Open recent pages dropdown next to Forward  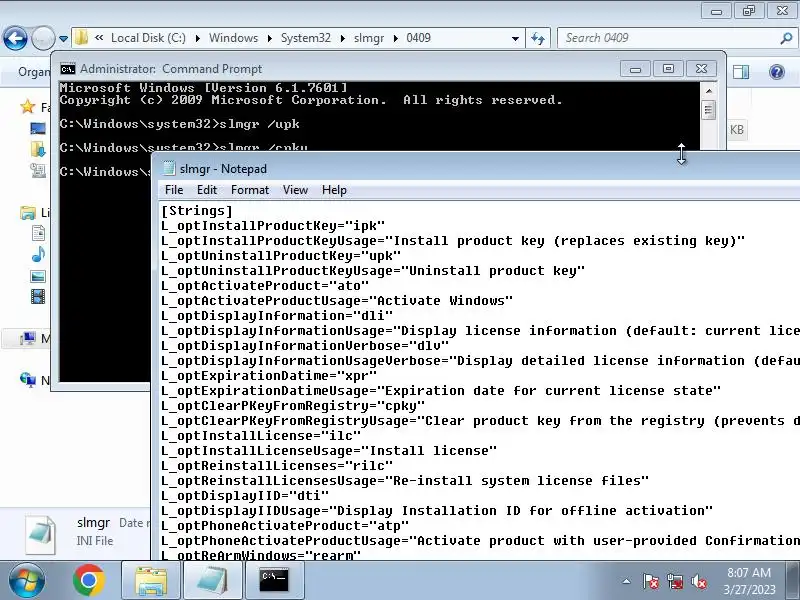pyautogui.click(x=63, y=39)
